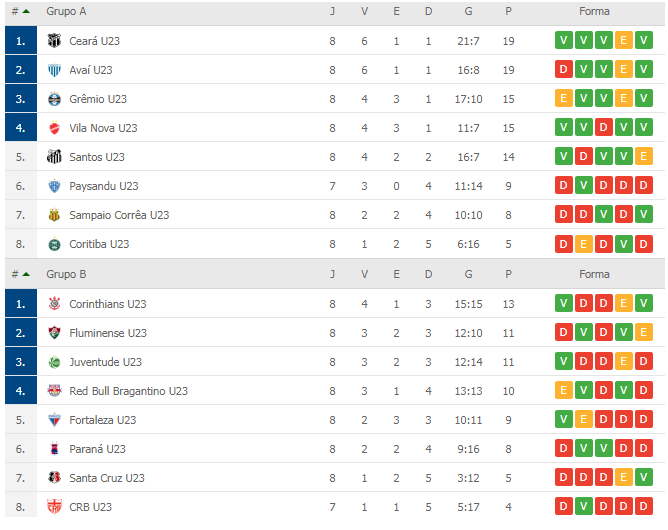This screenshot has width=668, height=530.
Task: Click the Paraná U23 team logo
Action: click(x=54, y=449)
